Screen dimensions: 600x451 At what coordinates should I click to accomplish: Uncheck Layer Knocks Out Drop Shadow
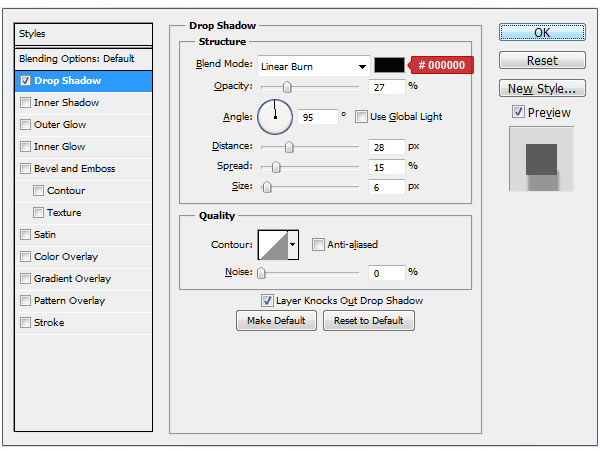267,301
